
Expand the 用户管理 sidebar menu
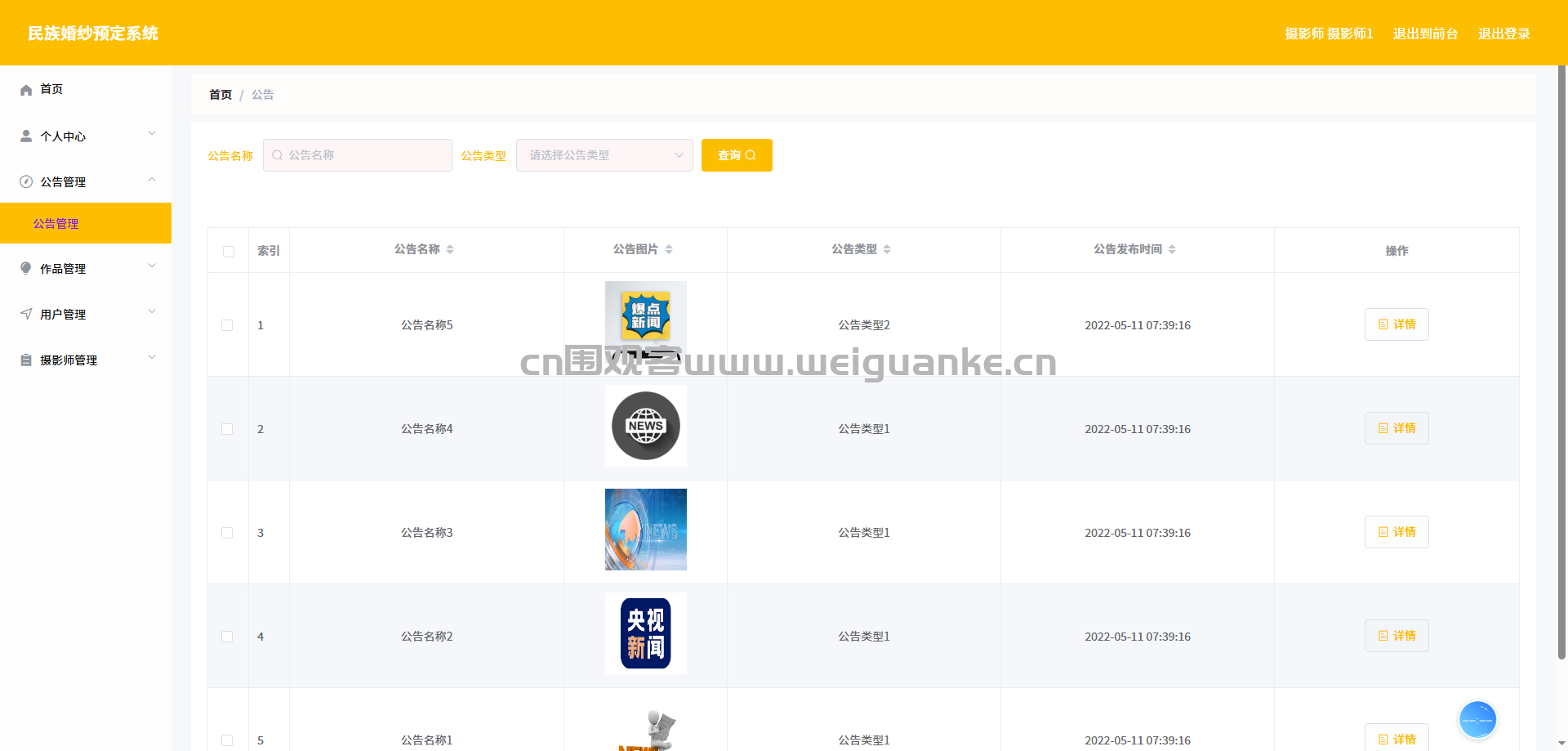(86, 315)
